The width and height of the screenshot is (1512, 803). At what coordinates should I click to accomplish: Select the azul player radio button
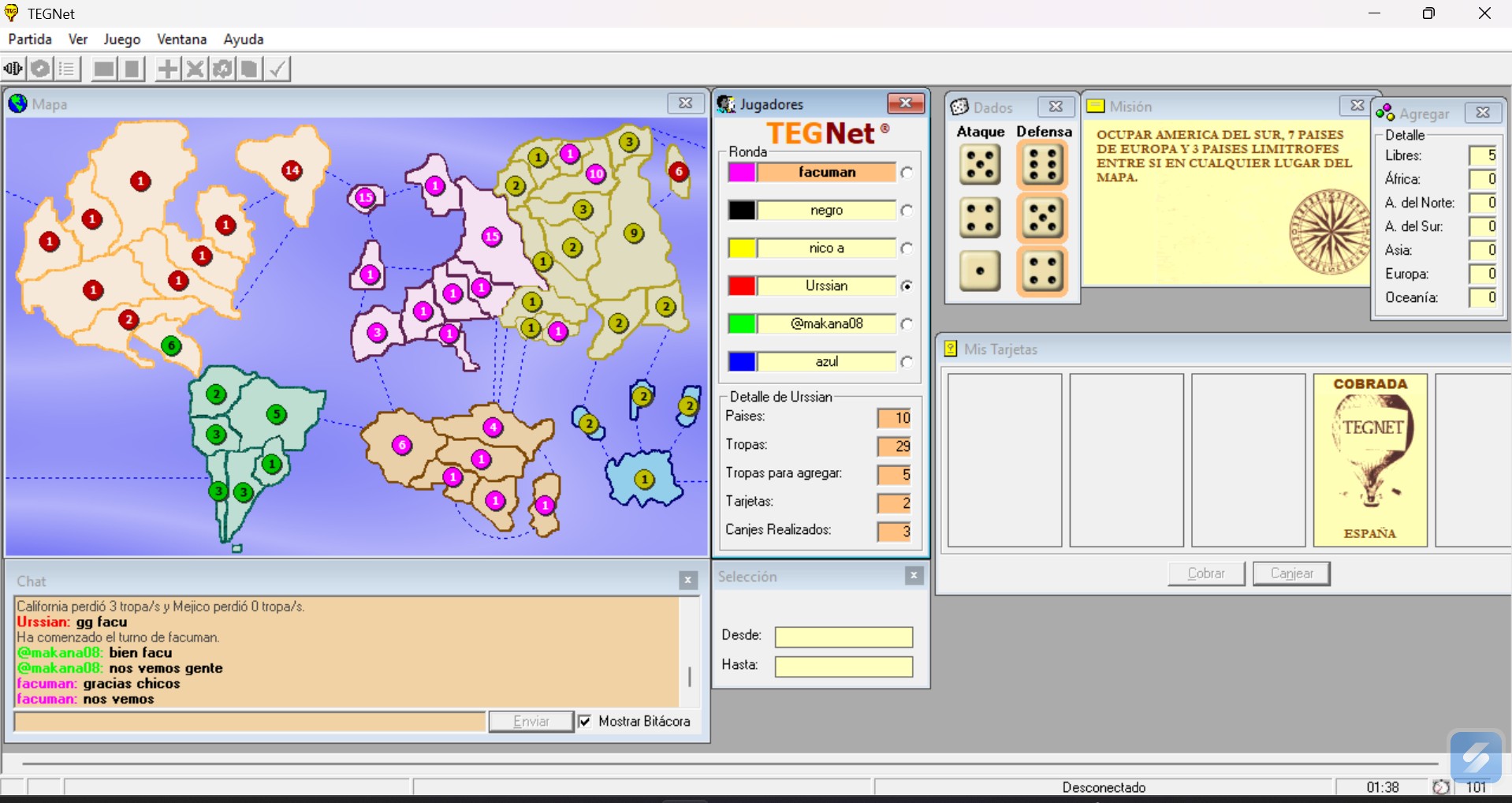907,362
